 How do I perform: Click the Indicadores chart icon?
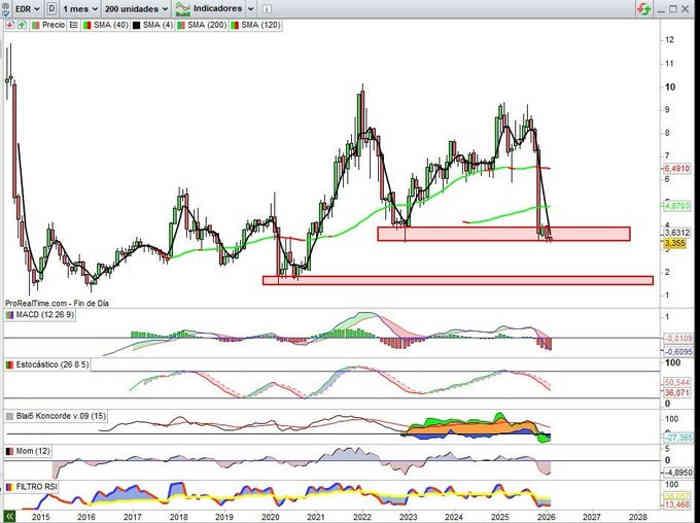click(x=184, y=8)
